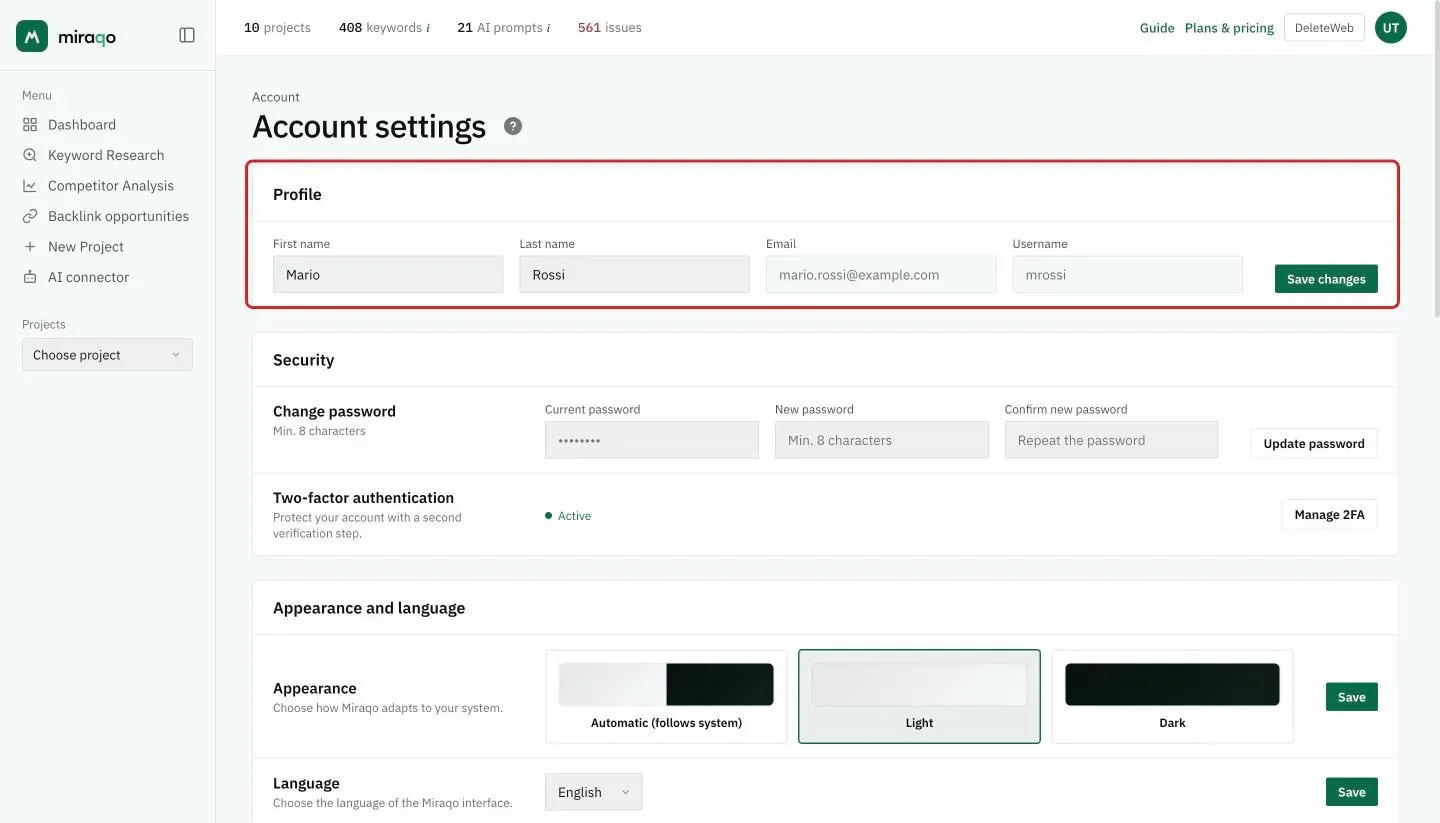Click the Save changes button in Profile
The width and height of the screenshot is (1440, 823).
1326,279
